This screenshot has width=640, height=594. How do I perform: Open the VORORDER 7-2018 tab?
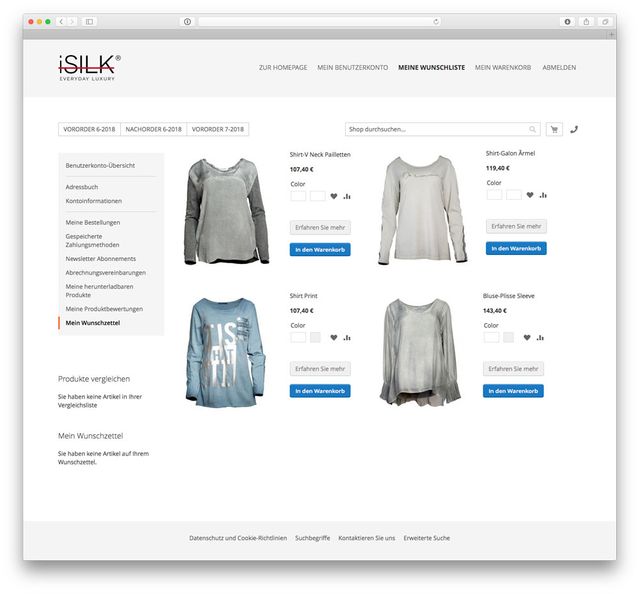[x=218, y=129]
